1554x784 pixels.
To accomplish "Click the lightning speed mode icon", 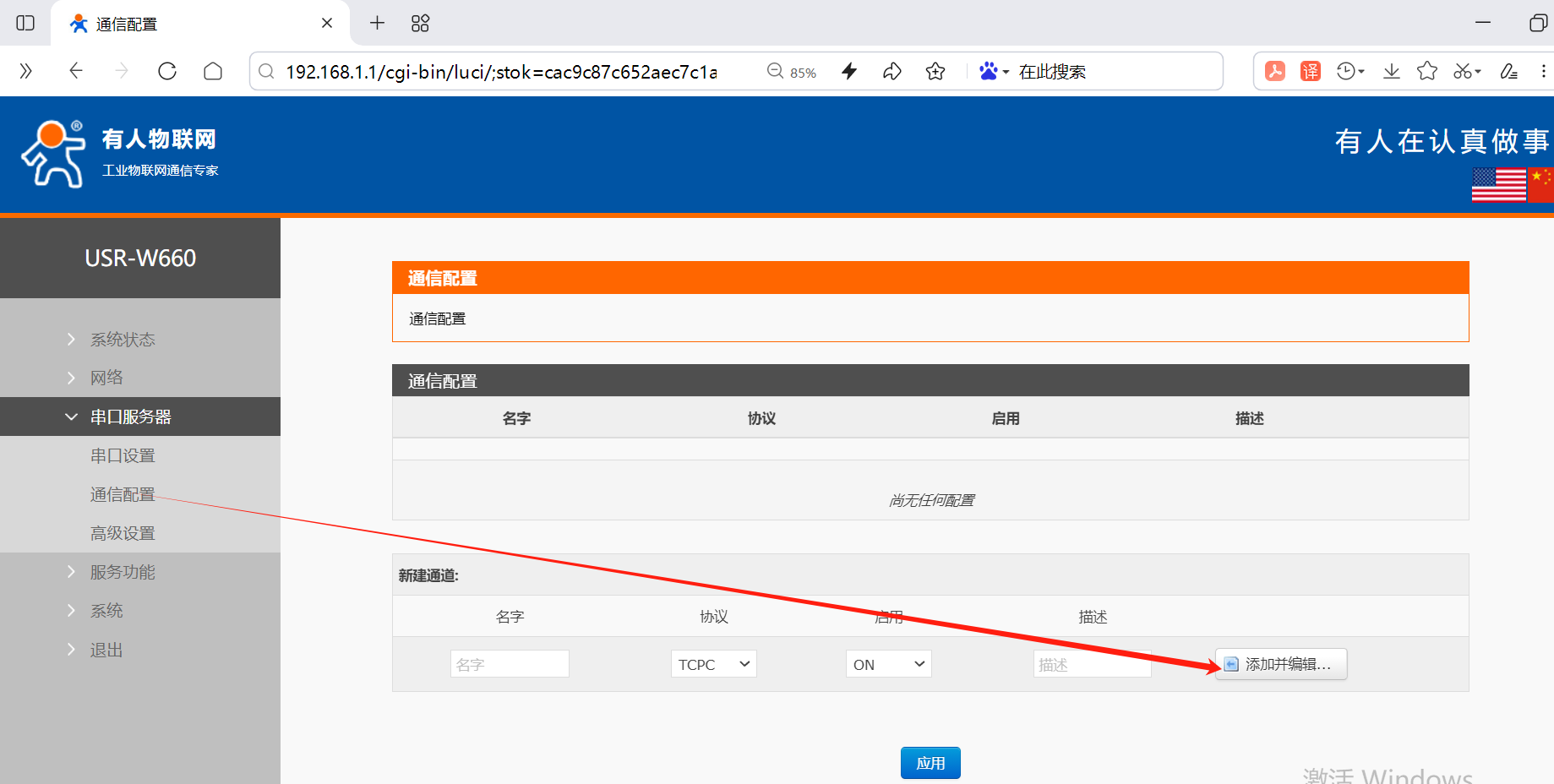I will [849, 72].
